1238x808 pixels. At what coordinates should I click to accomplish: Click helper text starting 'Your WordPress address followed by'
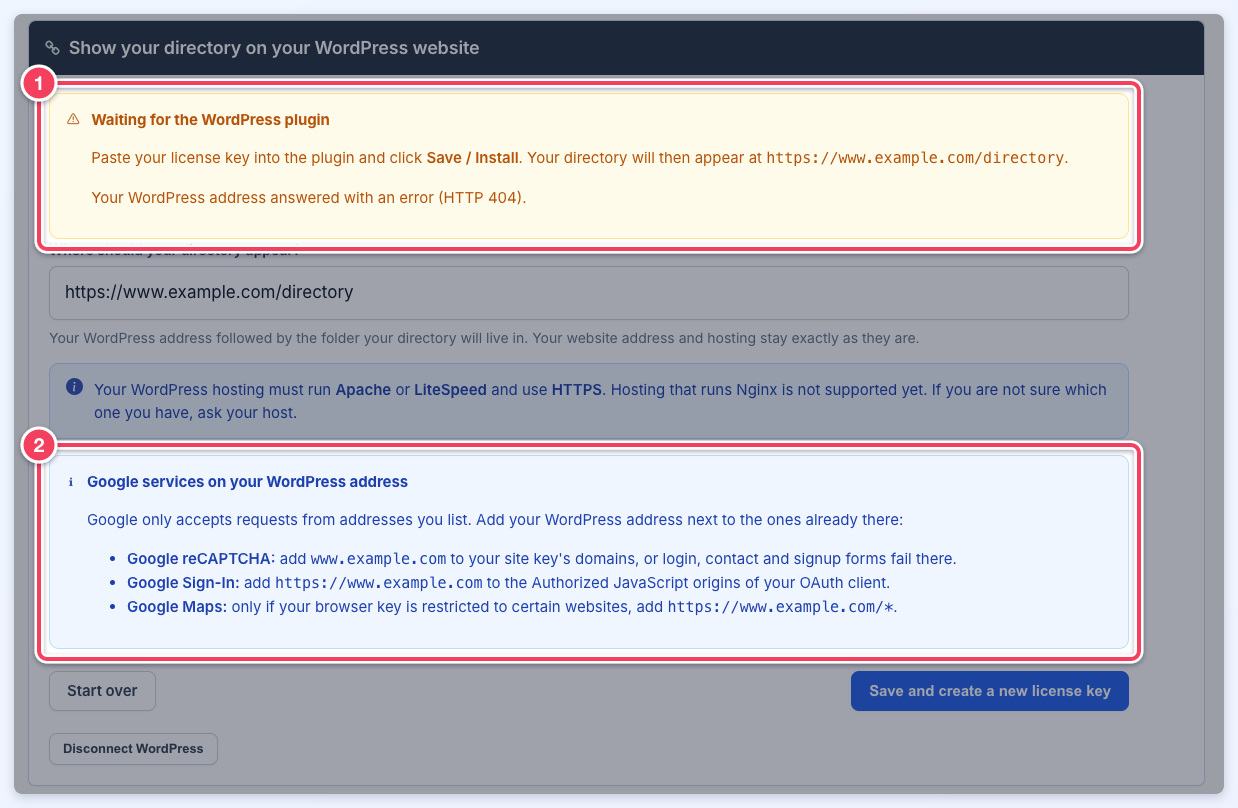(484, 338)
